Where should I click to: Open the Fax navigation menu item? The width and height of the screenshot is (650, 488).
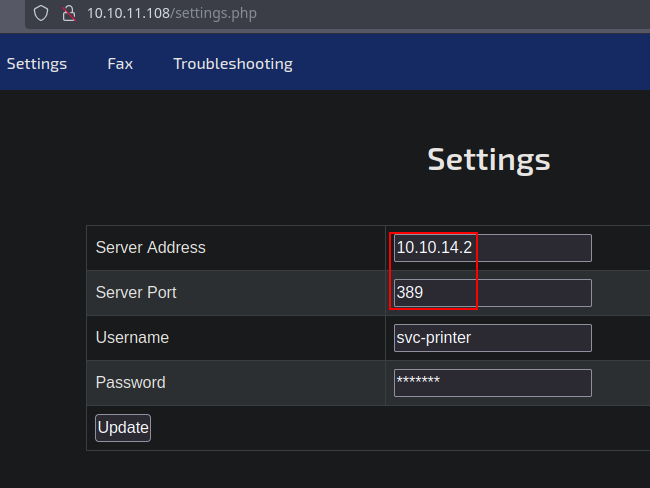coord(120,64)
